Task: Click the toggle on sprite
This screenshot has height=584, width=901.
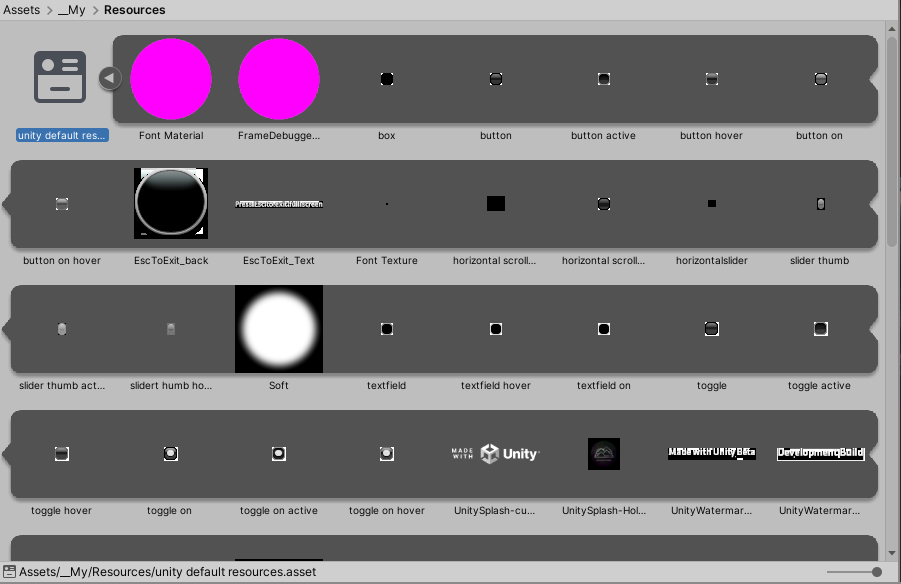Action: pyautogui.click(x=169, y=453)
